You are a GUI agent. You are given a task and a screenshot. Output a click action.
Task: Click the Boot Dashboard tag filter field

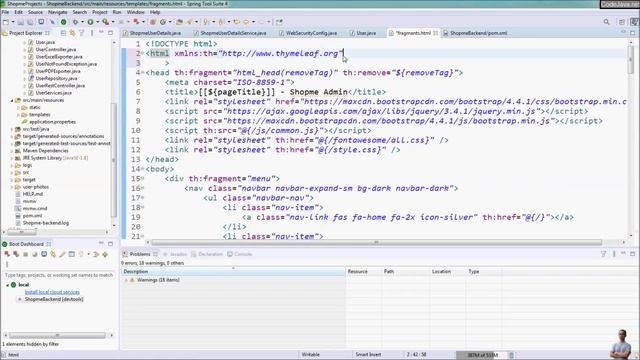coord(59,275)
